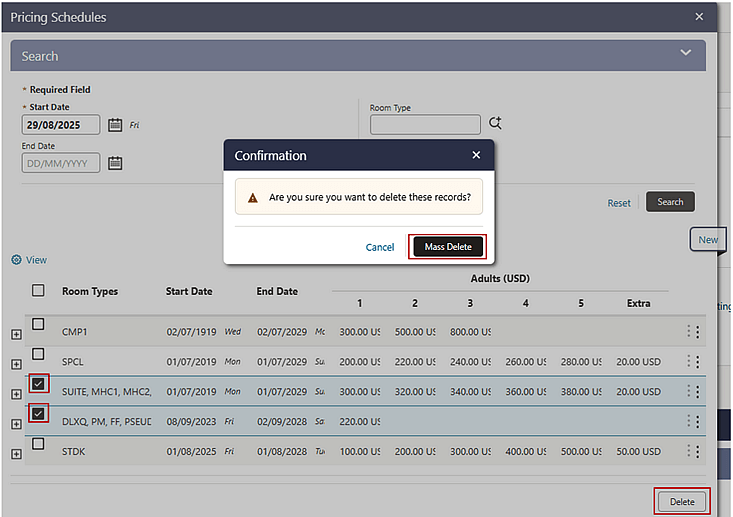
Task: Open row actions menu for CMP1
Action: pos(697,332)
